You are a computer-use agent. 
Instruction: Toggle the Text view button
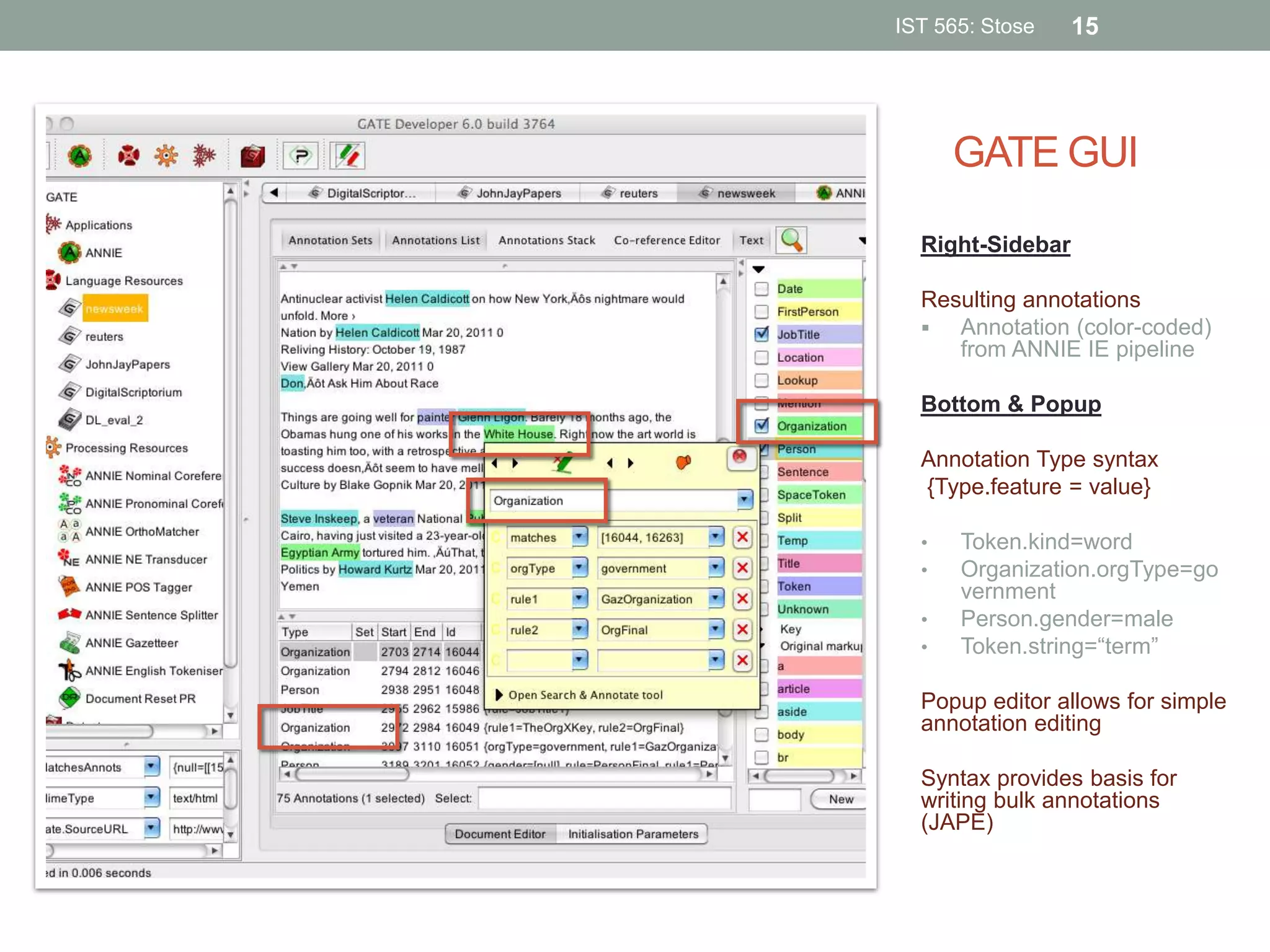[x=751, y=240]
